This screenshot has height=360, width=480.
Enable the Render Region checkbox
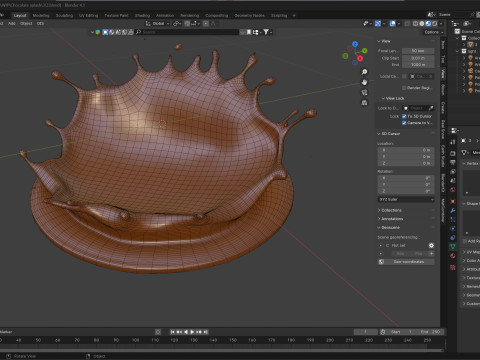404,88
